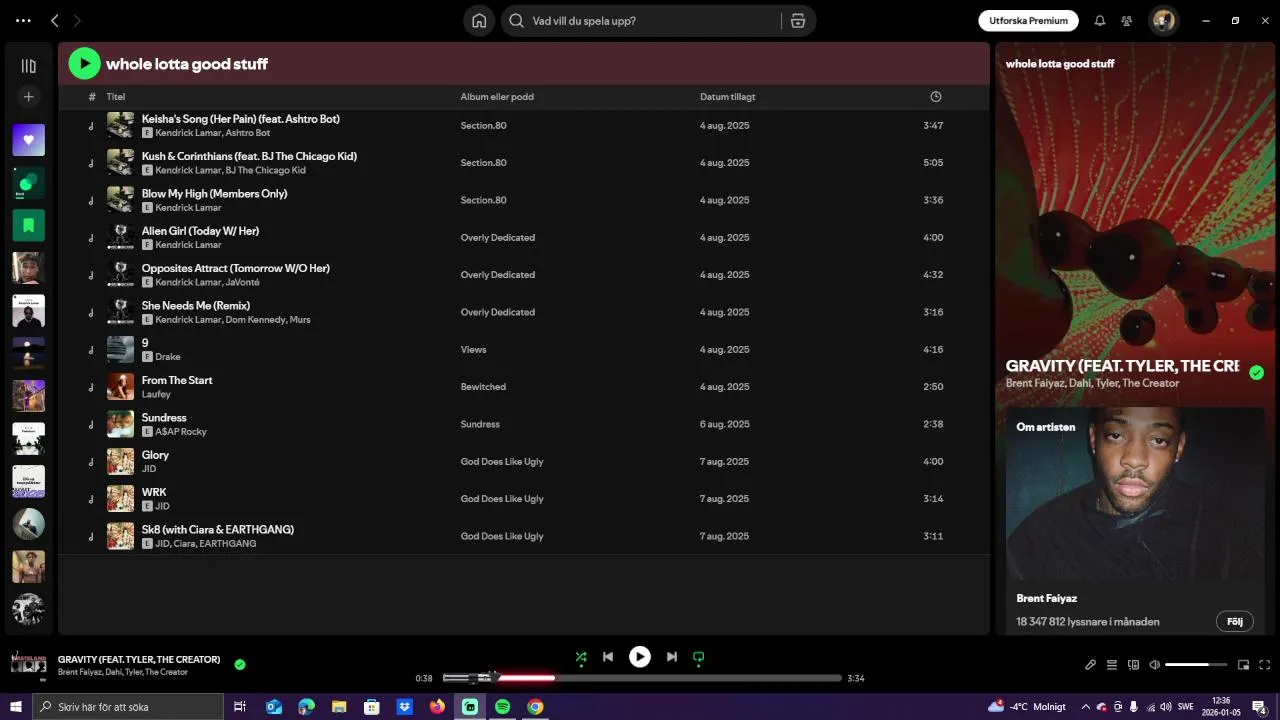Open Outlook from the taskbar
The height and width of the screenshot is (720, 1280).
click(x=274, y=707)
